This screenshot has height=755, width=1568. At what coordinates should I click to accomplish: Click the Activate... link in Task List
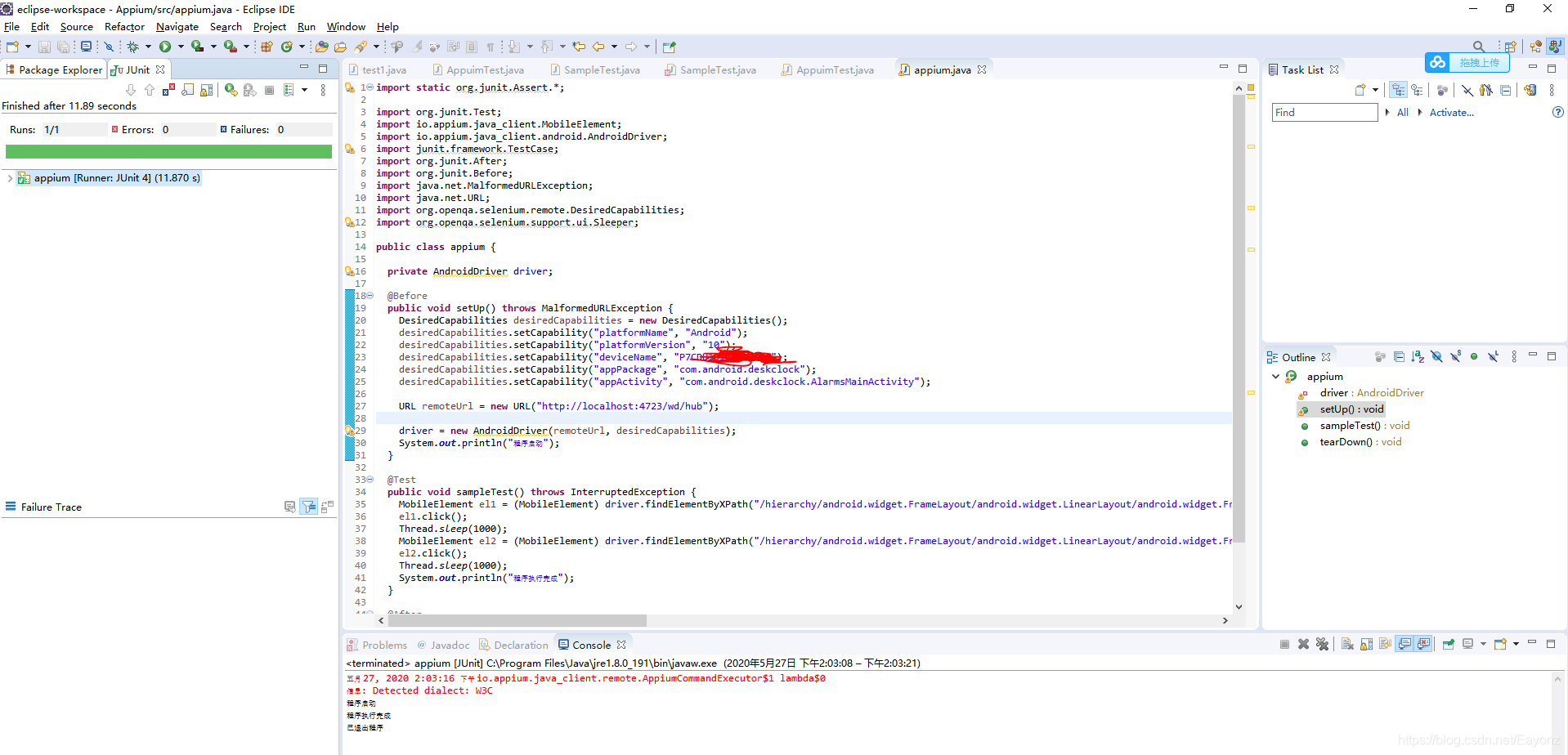(1451, 113)
